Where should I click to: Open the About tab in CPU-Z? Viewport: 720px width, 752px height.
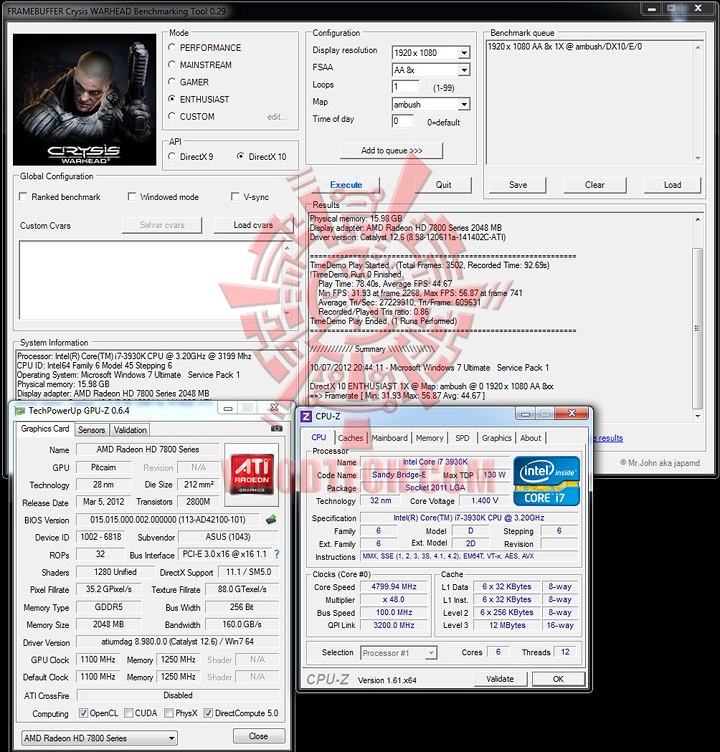click(x=531, y=438)
